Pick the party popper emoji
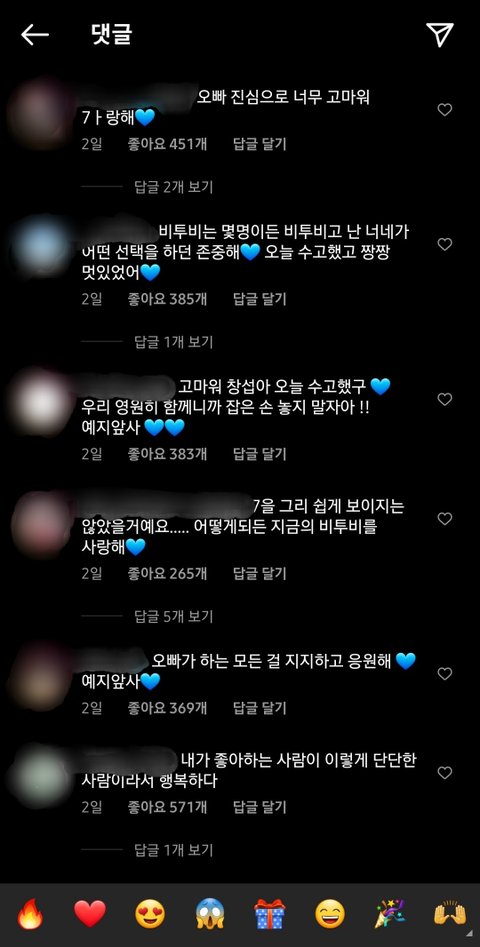 pos(390,913)
